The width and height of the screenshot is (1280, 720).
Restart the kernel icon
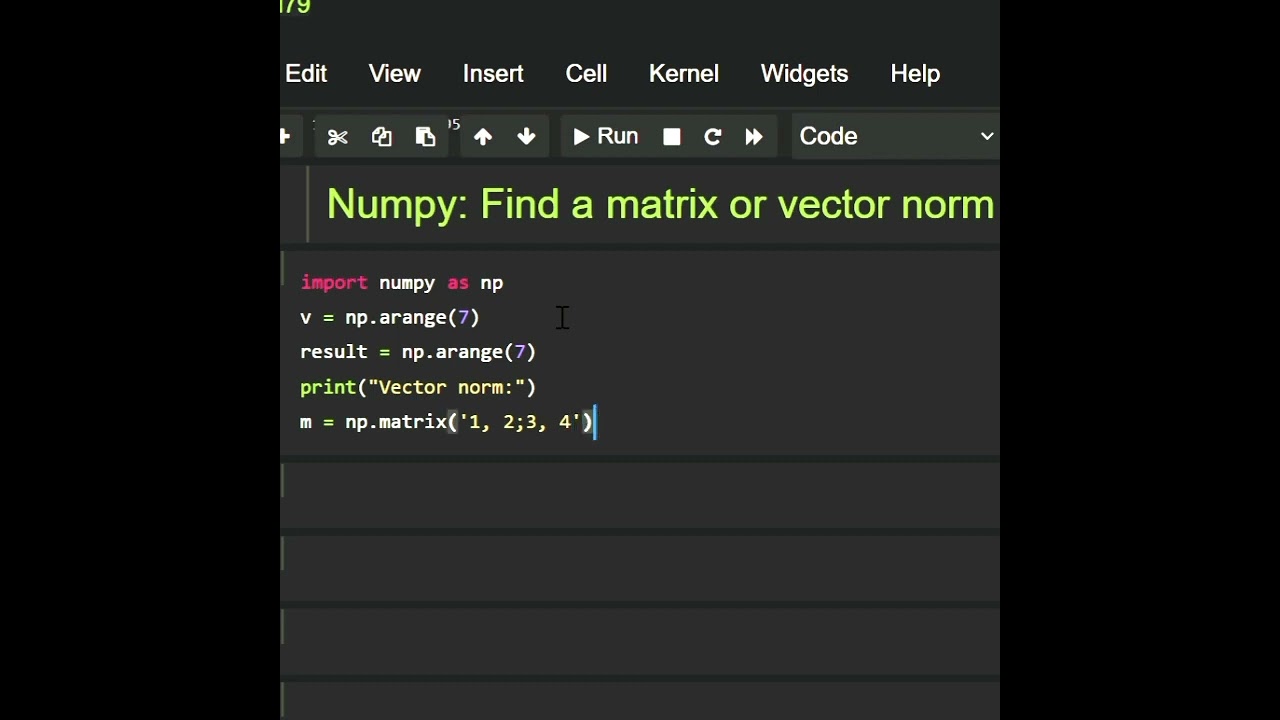coord(713,137)
